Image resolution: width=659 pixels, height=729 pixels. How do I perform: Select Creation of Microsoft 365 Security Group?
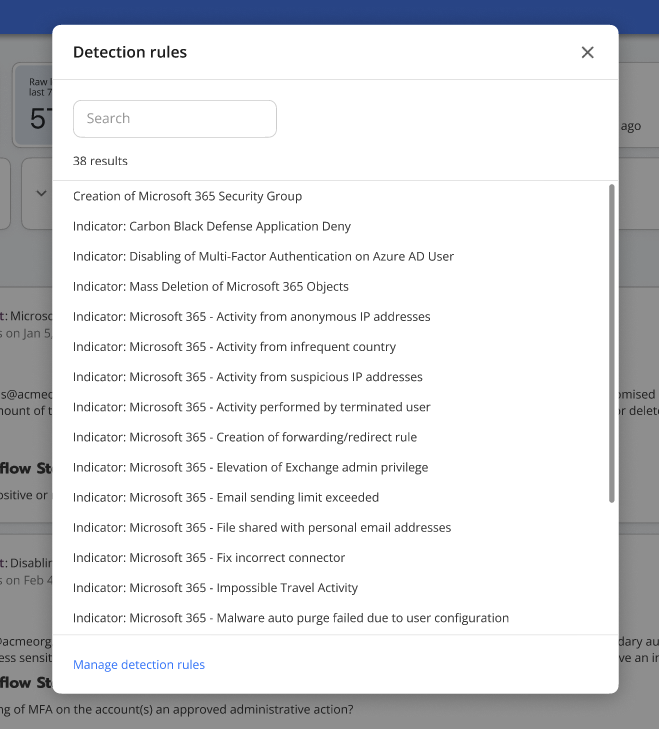pyautogui.click(x=187, y=196)
